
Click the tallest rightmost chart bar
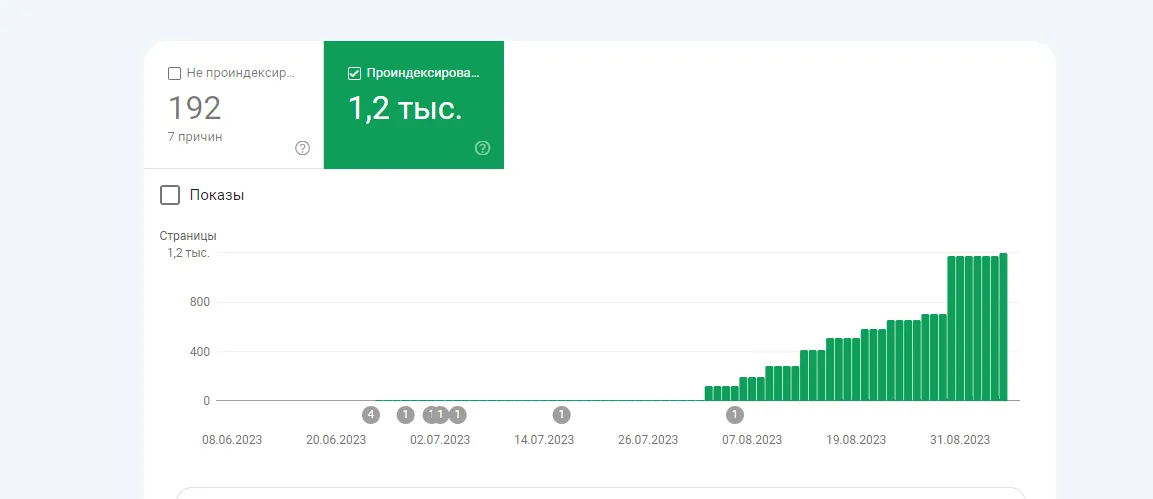point(1003,327)
